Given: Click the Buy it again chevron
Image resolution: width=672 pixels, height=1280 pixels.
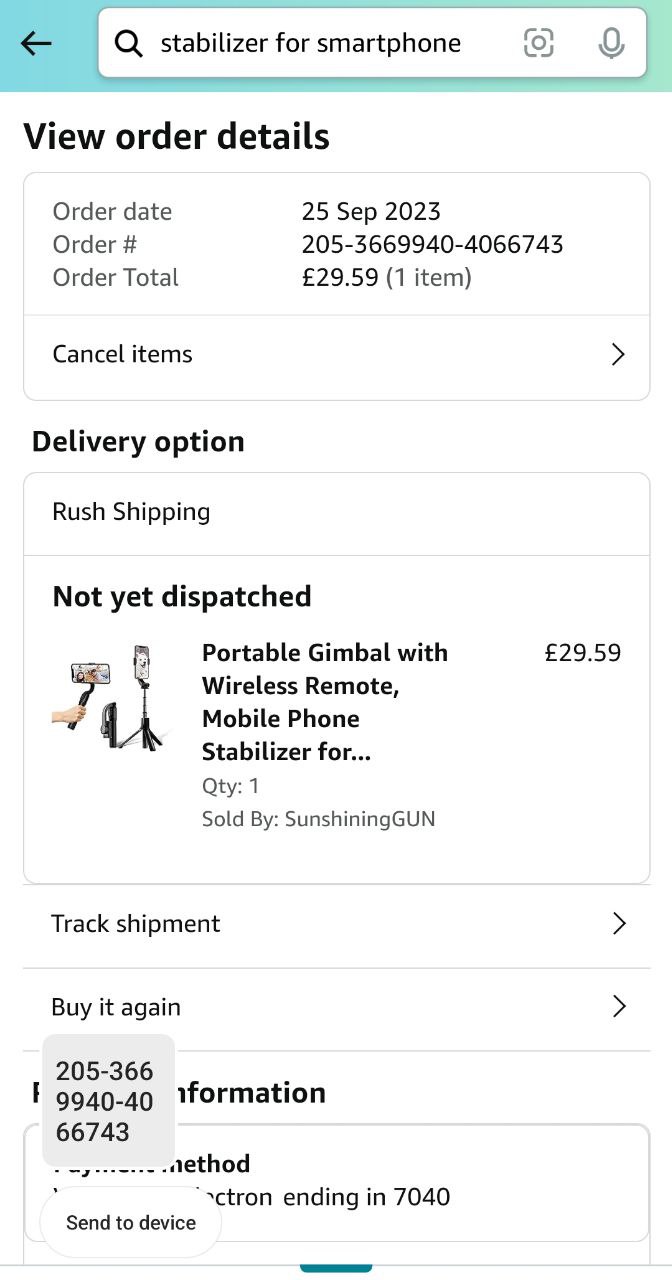Looking at the screenshot, I should [x=619, y=1006].
